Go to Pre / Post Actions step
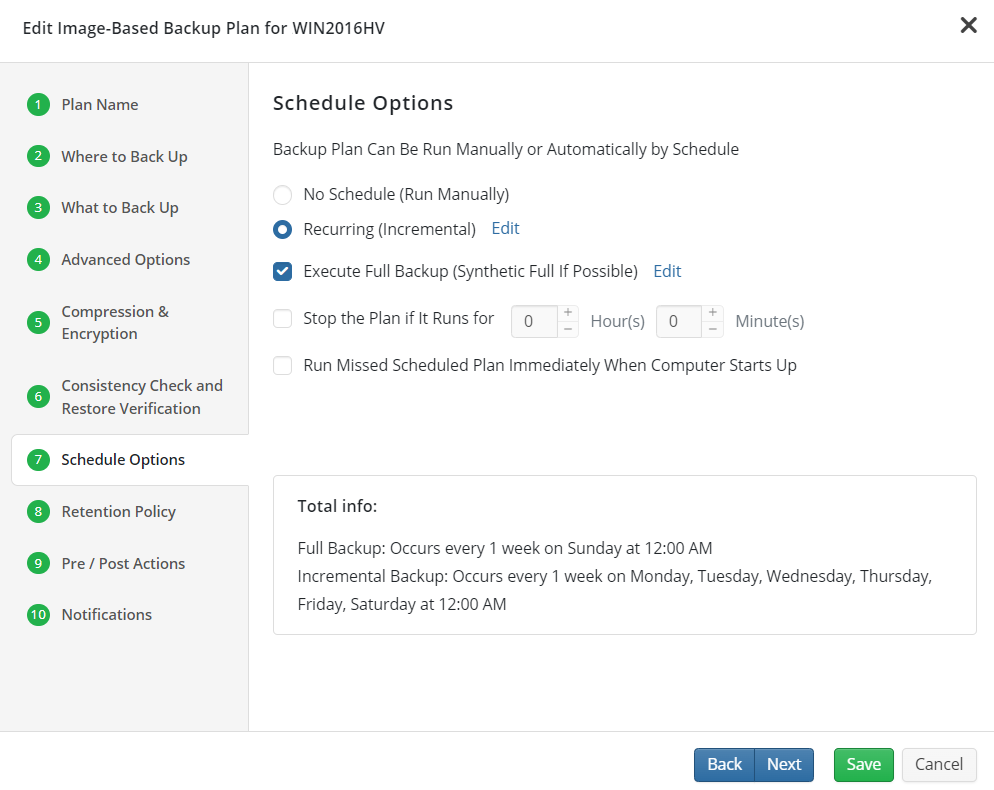994x790 pixels. point(123,564)
